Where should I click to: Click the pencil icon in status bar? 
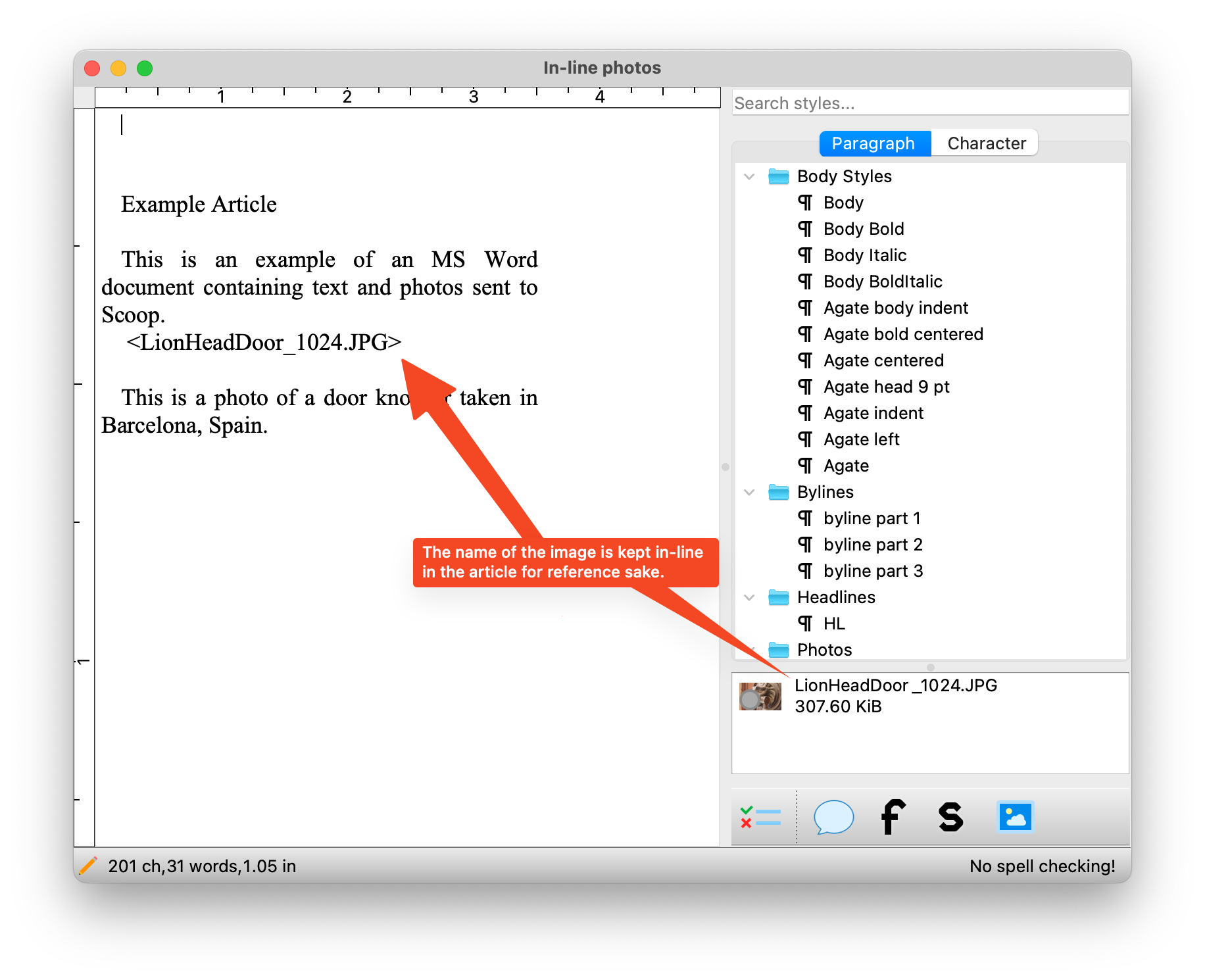[x=88, y=866]
